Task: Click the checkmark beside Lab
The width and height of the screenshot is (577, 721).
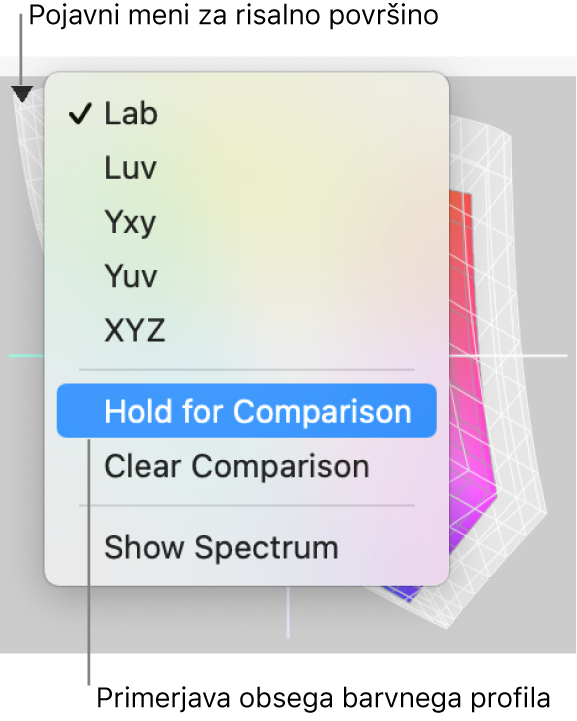Action: click(80, 114)
